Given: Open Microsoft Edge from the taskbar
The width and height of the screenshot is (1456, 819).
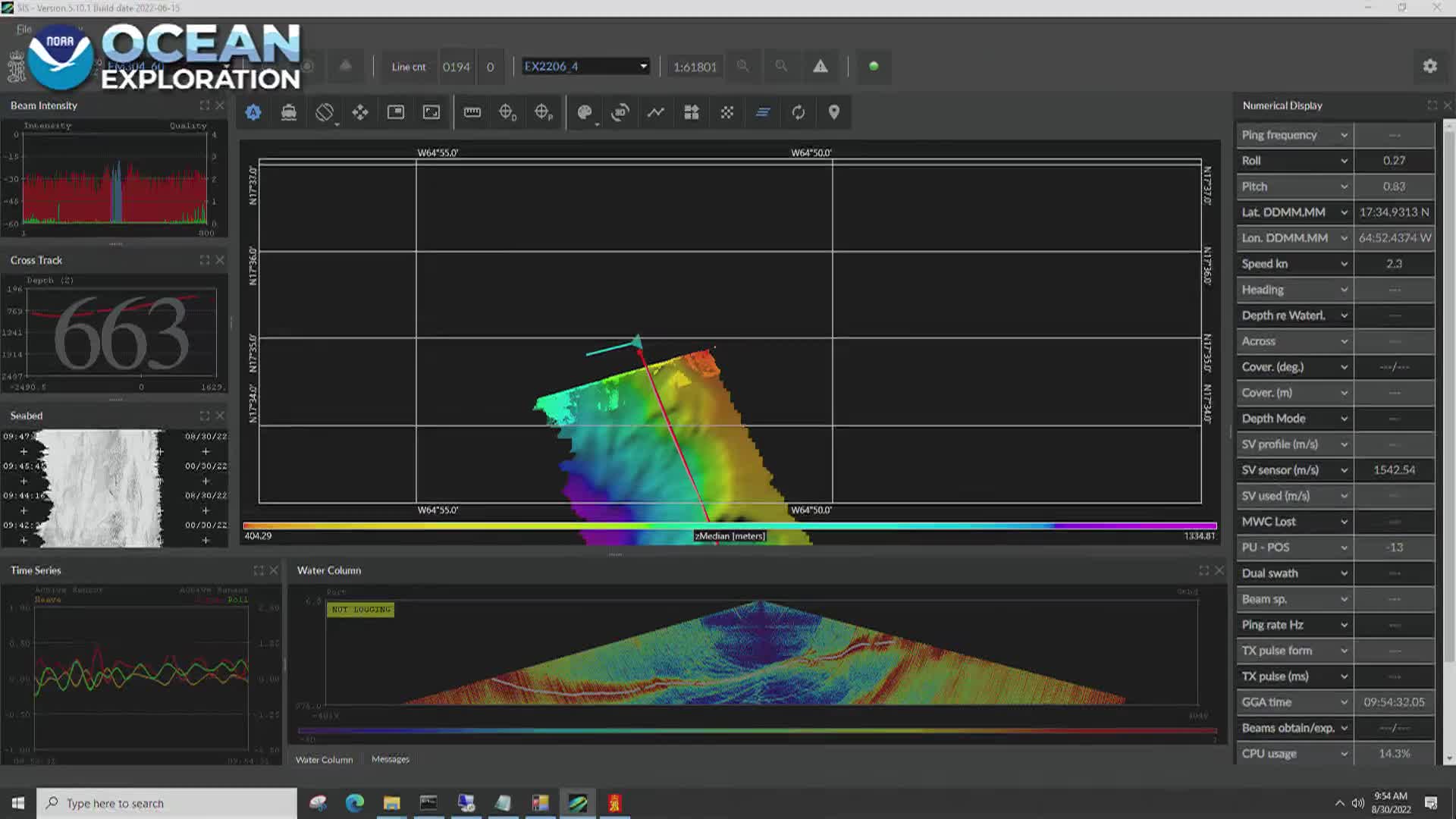Looking at the screenshot, I should click(355, 803).
